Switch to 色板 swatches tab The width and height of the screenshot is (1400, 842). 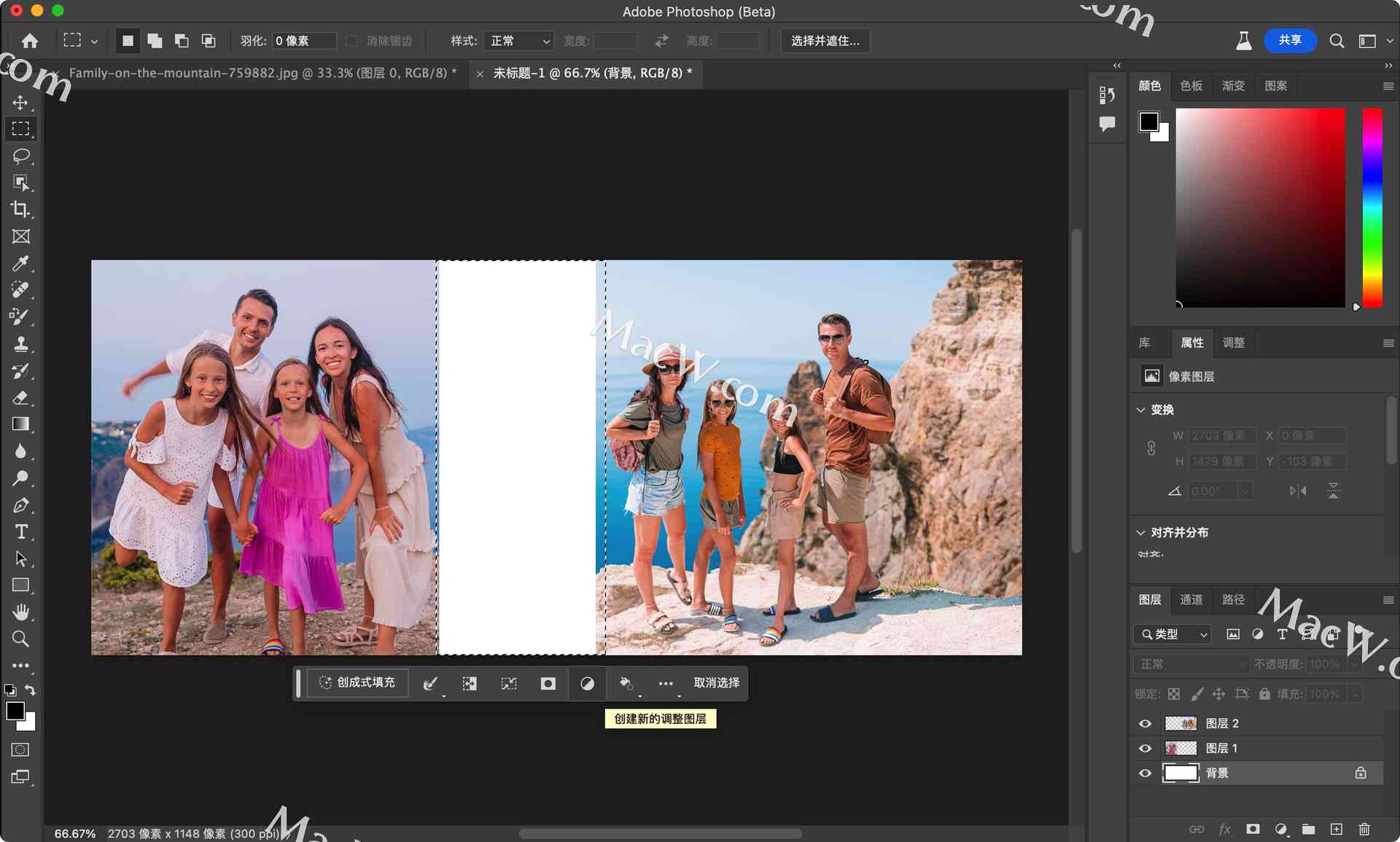[x=1191, y=86]
